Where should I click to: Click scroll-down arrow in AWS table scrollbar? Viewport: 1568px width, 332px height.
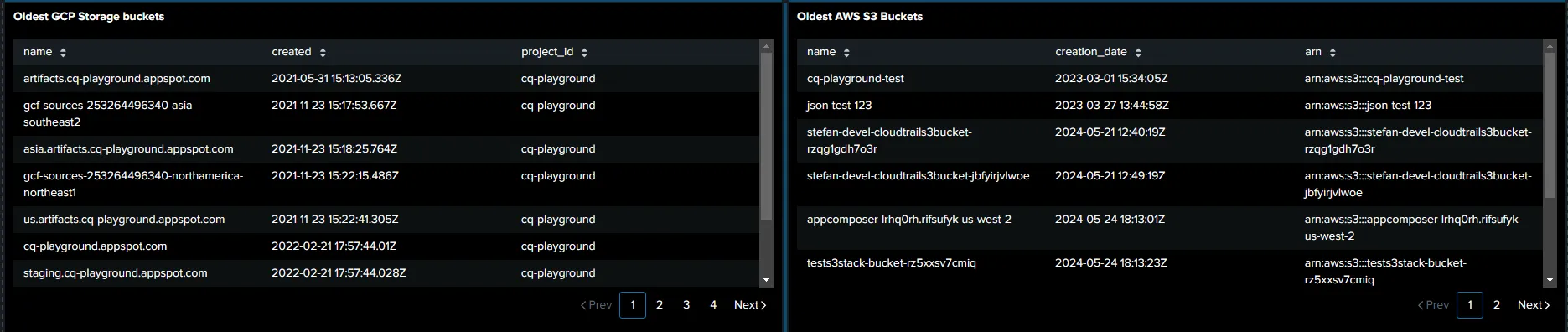point(1550,280)
